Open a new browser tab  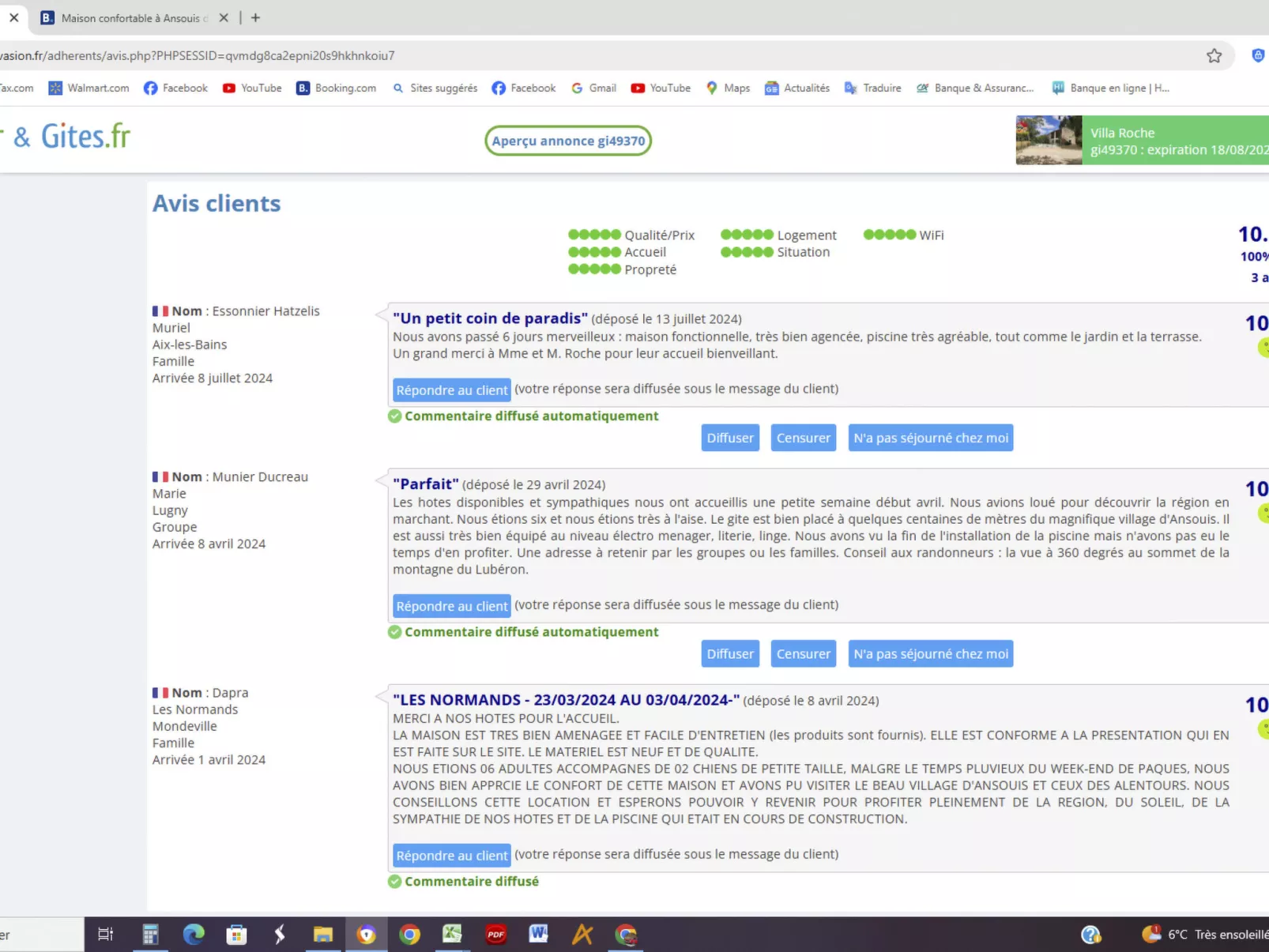255,17
